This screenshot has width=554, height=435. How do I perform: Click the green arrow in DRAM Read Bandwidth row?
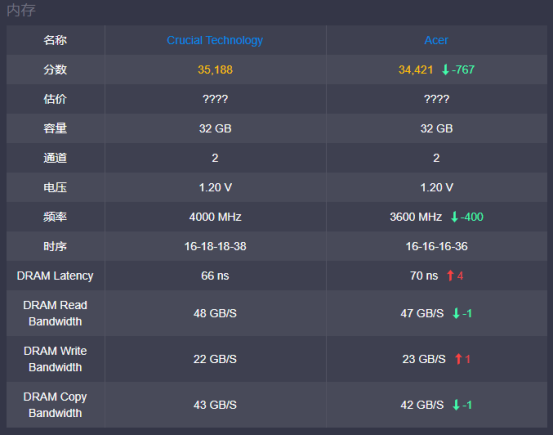click(x=456, y=313)
